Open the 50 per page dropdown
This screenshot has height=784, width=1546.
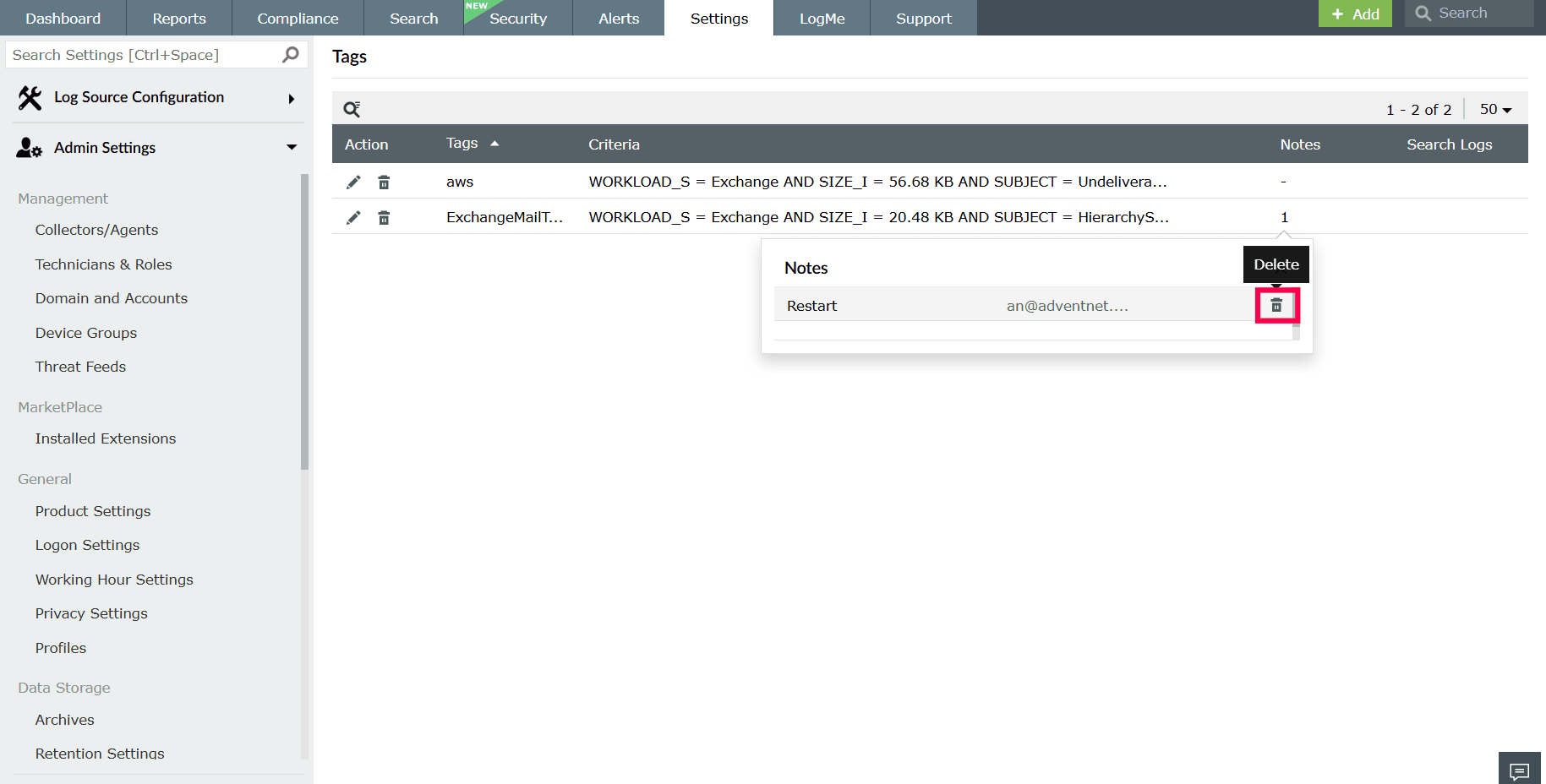point(1495,110)
